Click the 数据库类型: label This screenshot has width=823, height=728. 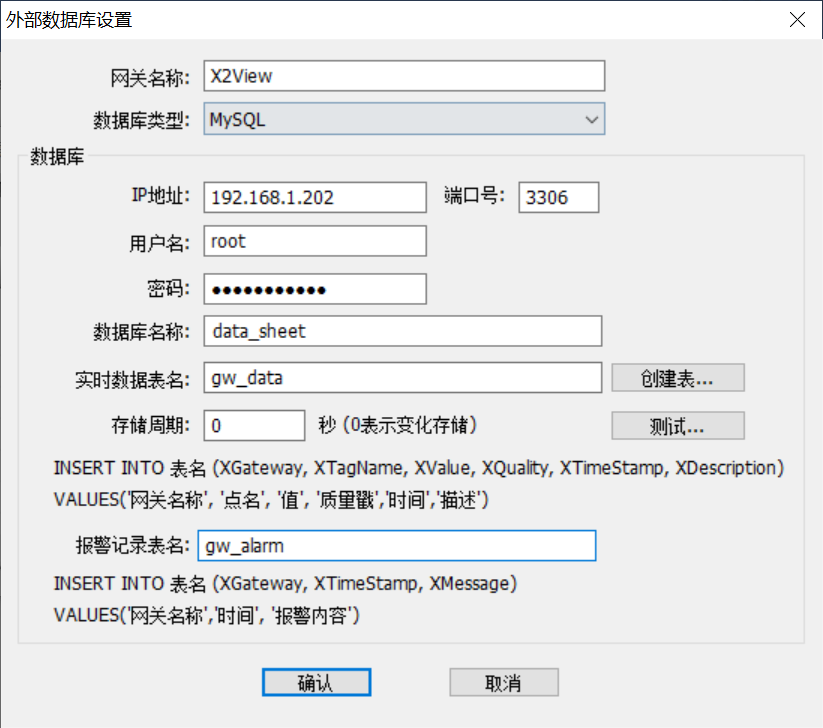[141, 120]
